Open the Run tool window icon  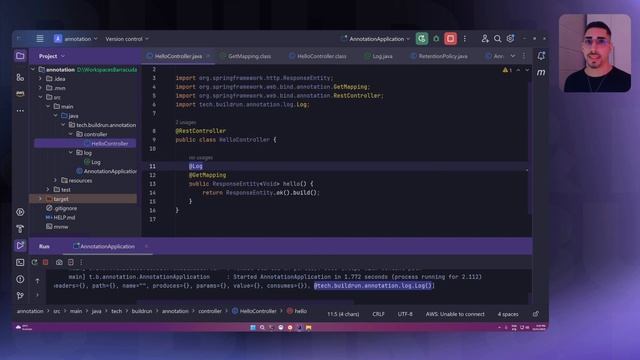(x=20, y=245)
